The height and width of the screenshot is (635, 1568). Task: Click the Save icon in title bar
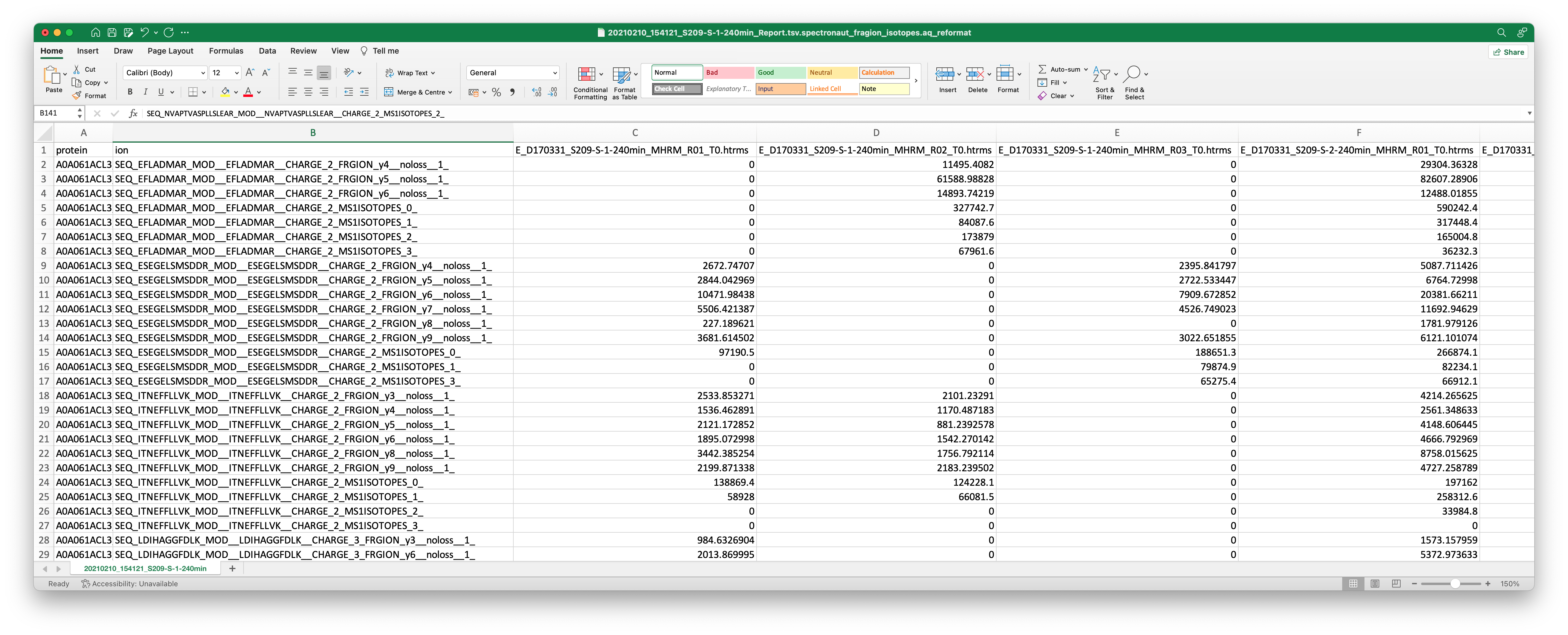pos(111,32)
